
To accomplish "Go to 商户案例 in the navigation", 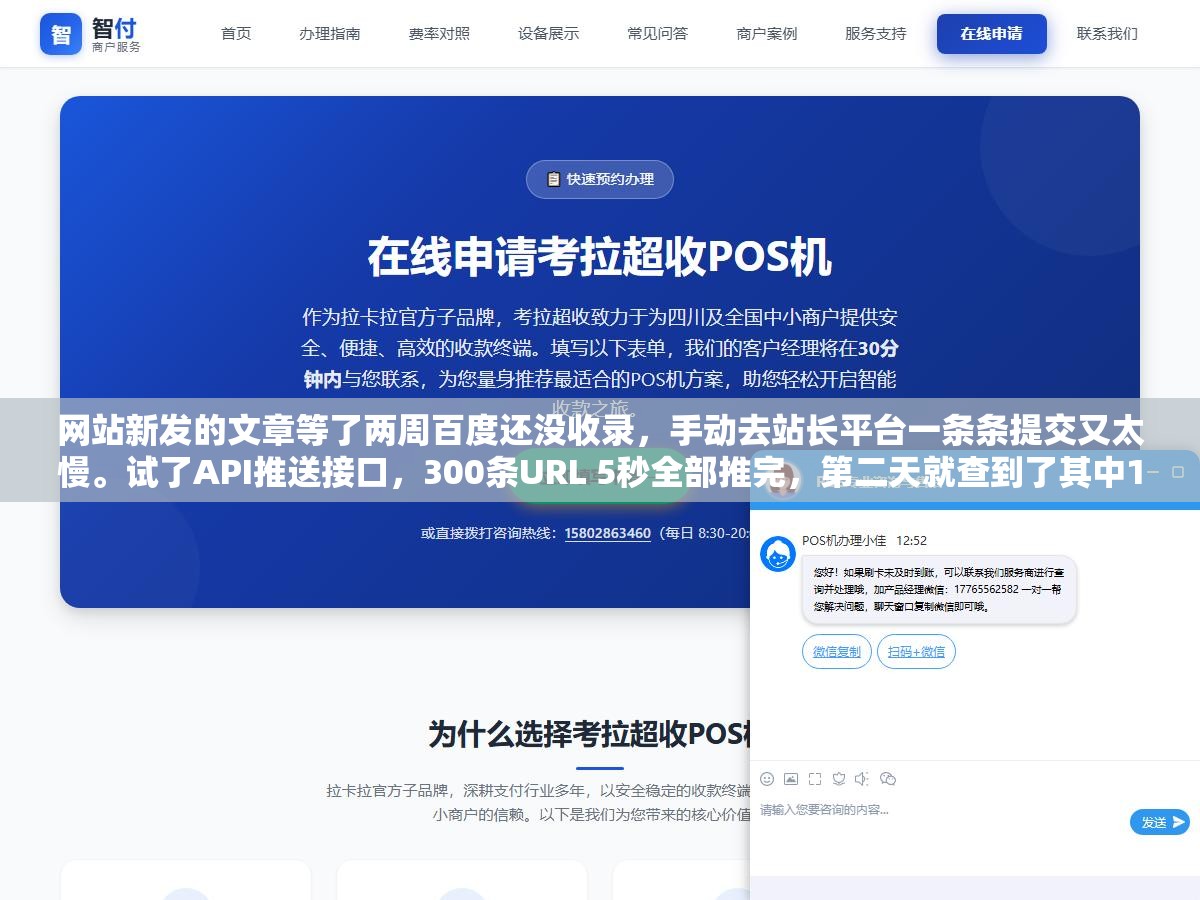I will (767, 33).
